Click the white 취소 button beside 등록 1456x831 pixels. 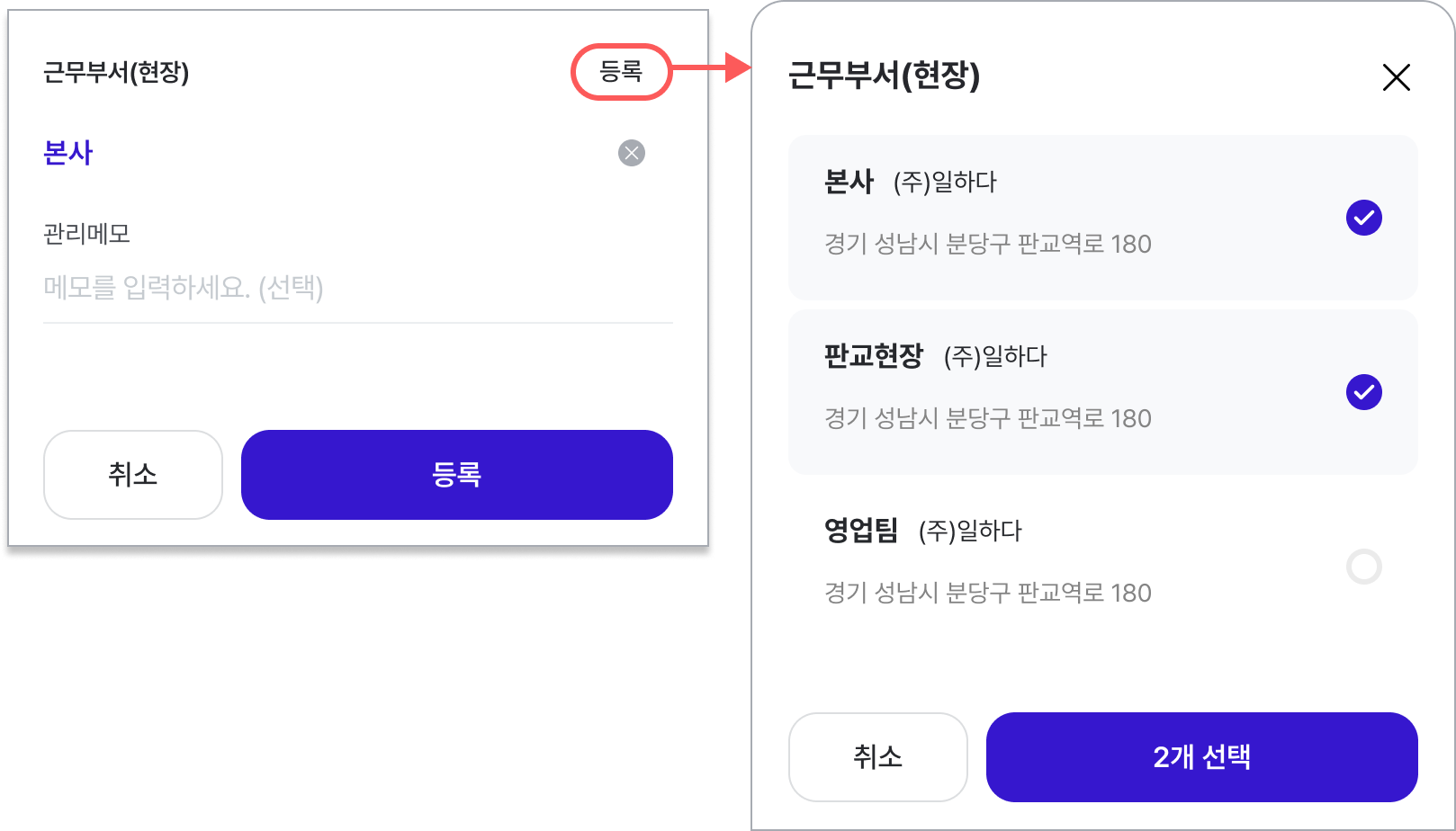(133, 475)
